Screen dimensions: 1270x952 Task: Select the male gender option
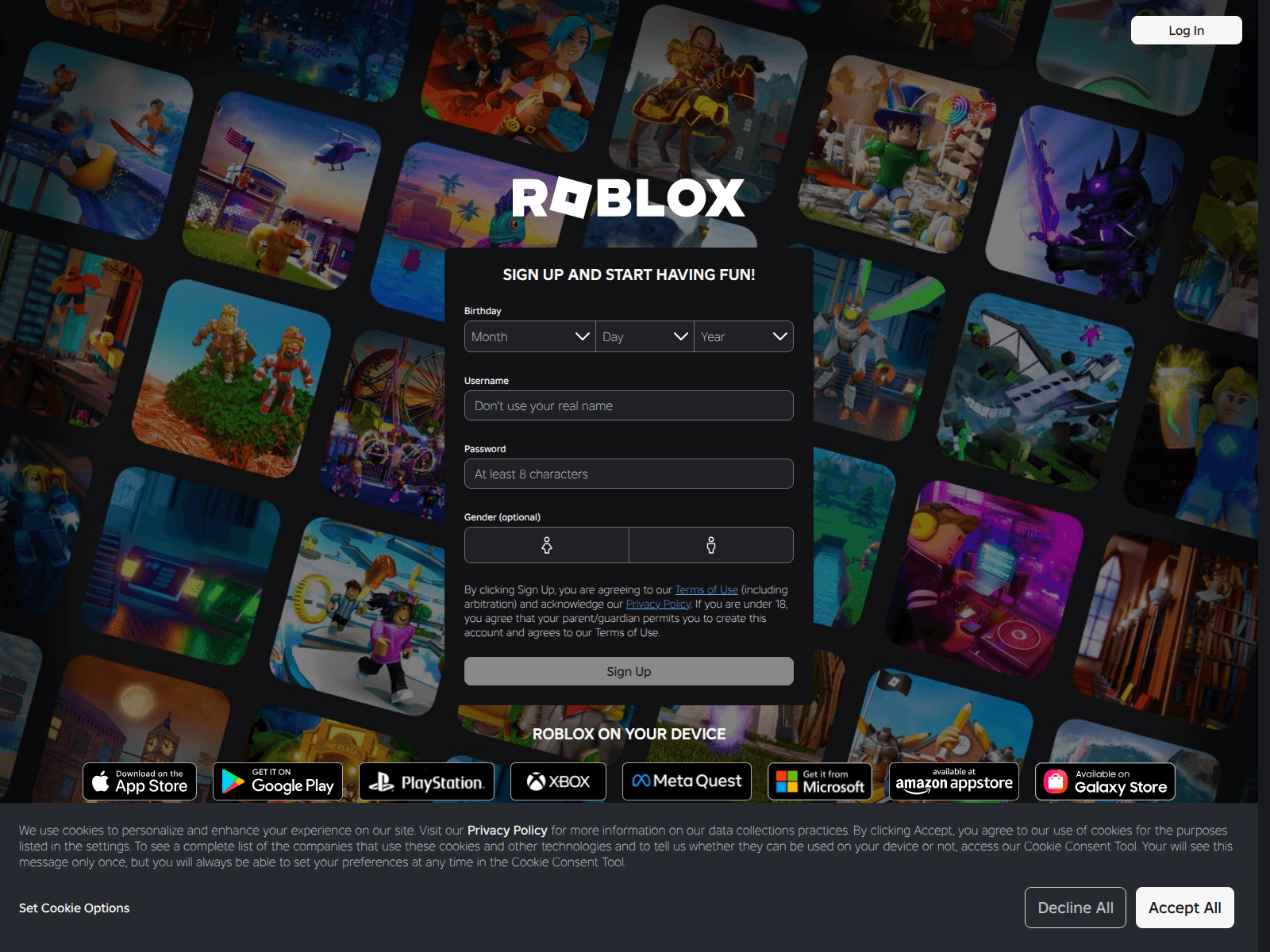click(710, 545)
